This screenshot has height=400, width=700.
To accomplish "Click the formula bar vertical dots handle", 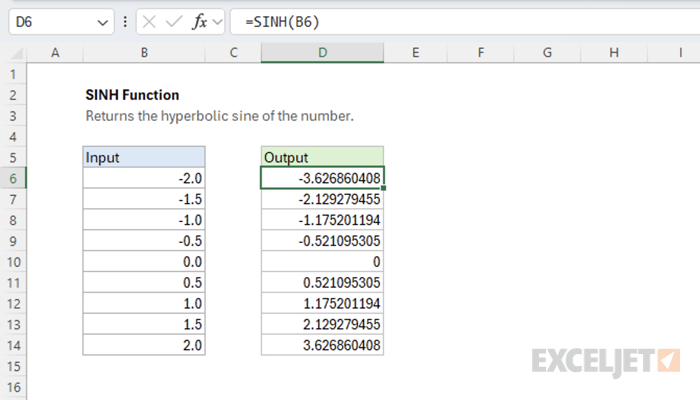I will [x=125, y=22].
